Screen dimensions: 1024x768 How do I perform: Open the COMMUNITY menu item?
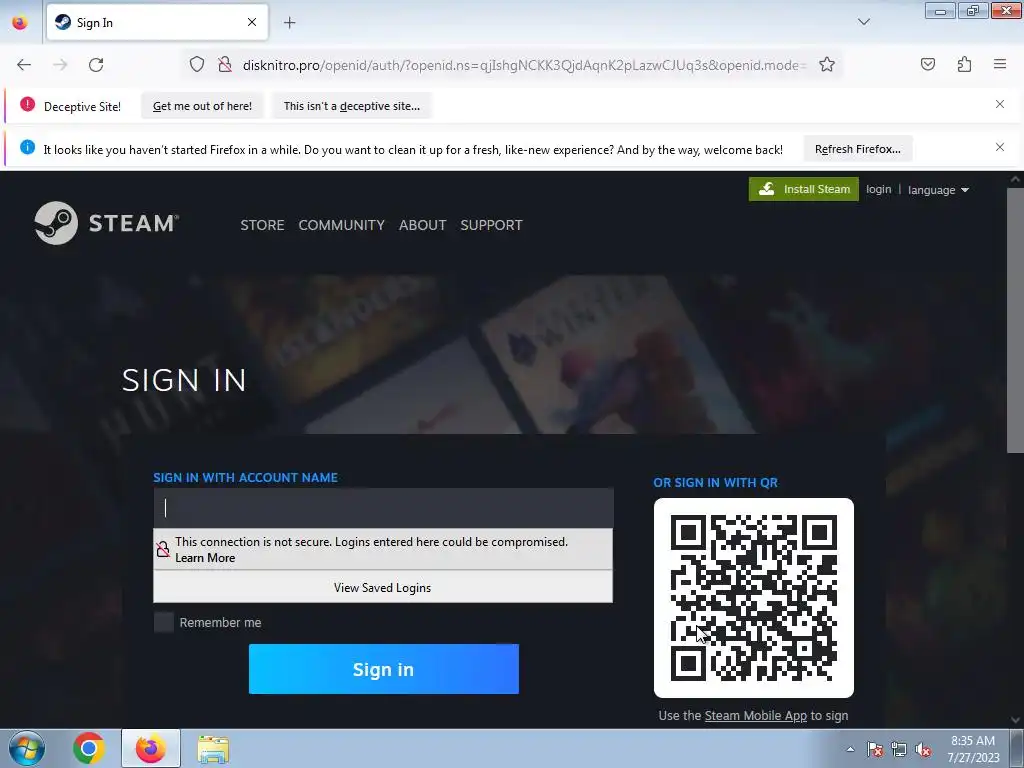click(x=342, y=225)
